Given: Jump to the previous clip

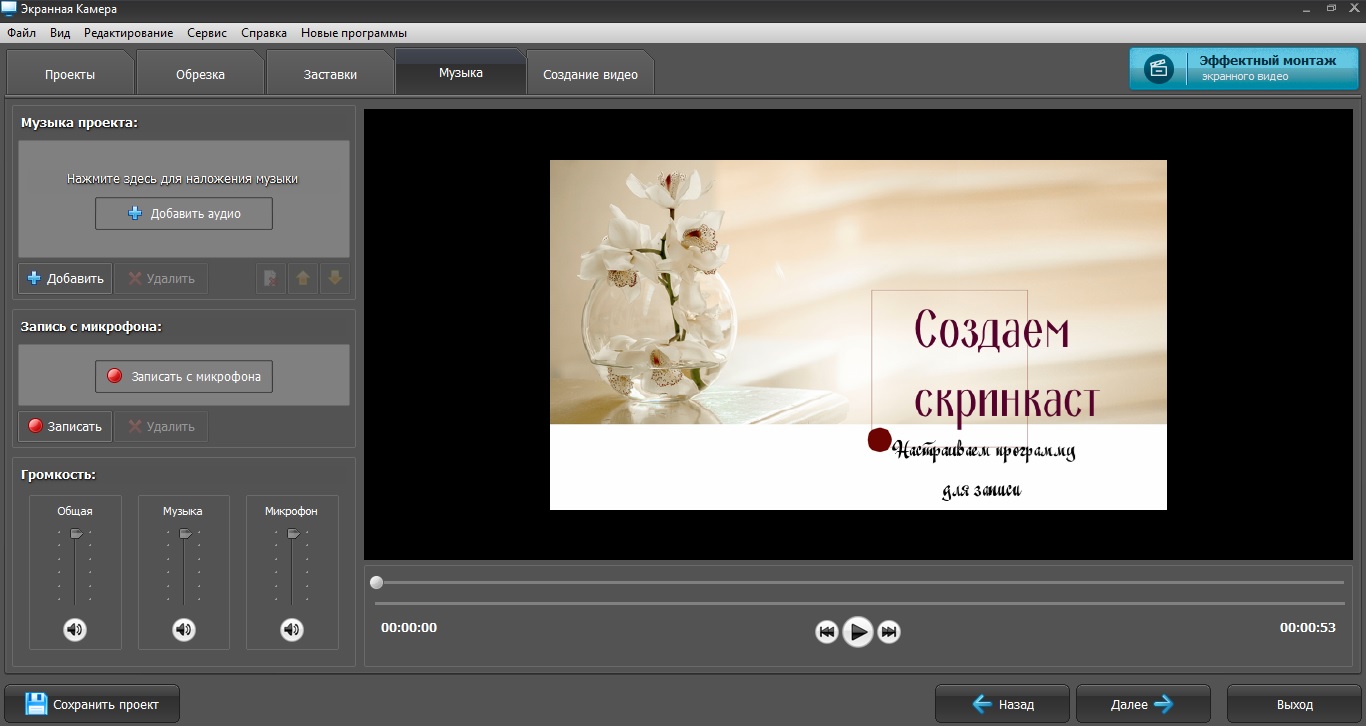Looking at the screenshot, I should click(x=826, y=631).
